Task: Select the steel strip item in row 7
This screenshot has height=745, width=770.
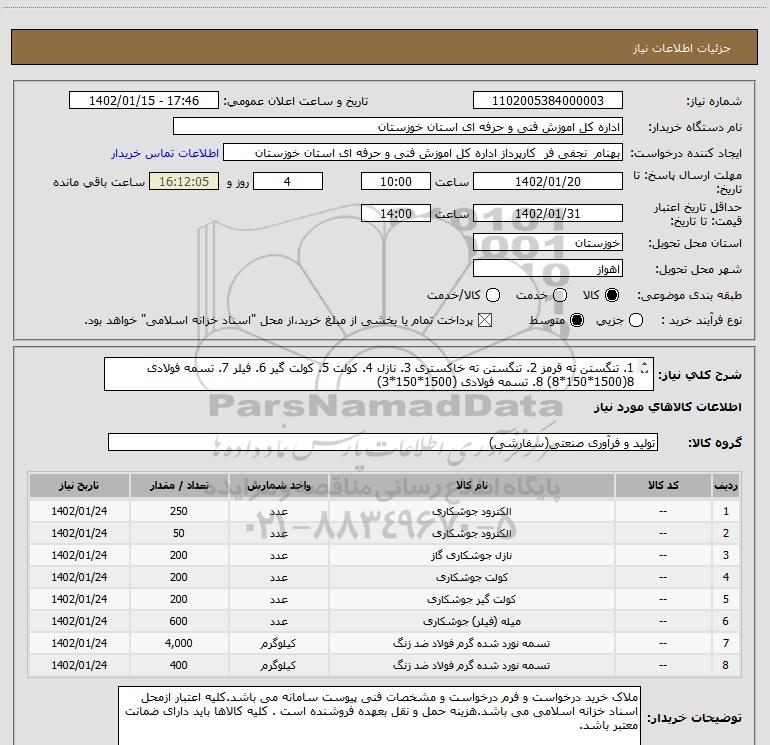Action: 471,643
